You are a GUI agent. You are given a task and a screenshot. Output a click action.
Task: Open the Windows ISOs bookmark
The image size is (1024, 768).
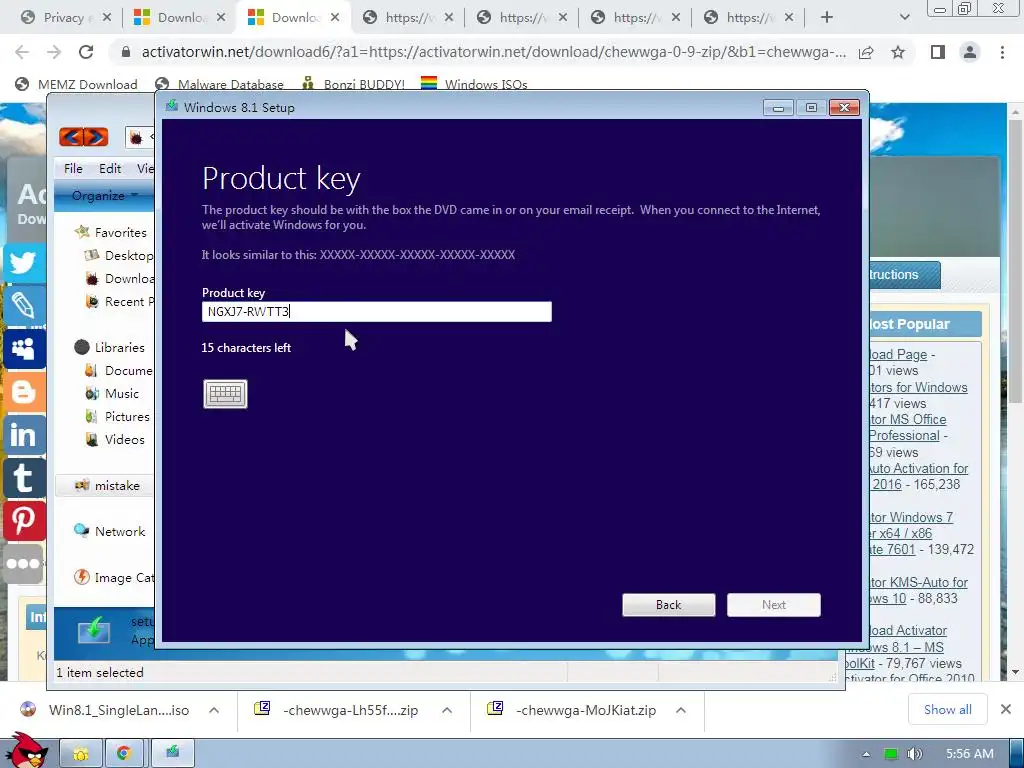click(x=474, y=84)
